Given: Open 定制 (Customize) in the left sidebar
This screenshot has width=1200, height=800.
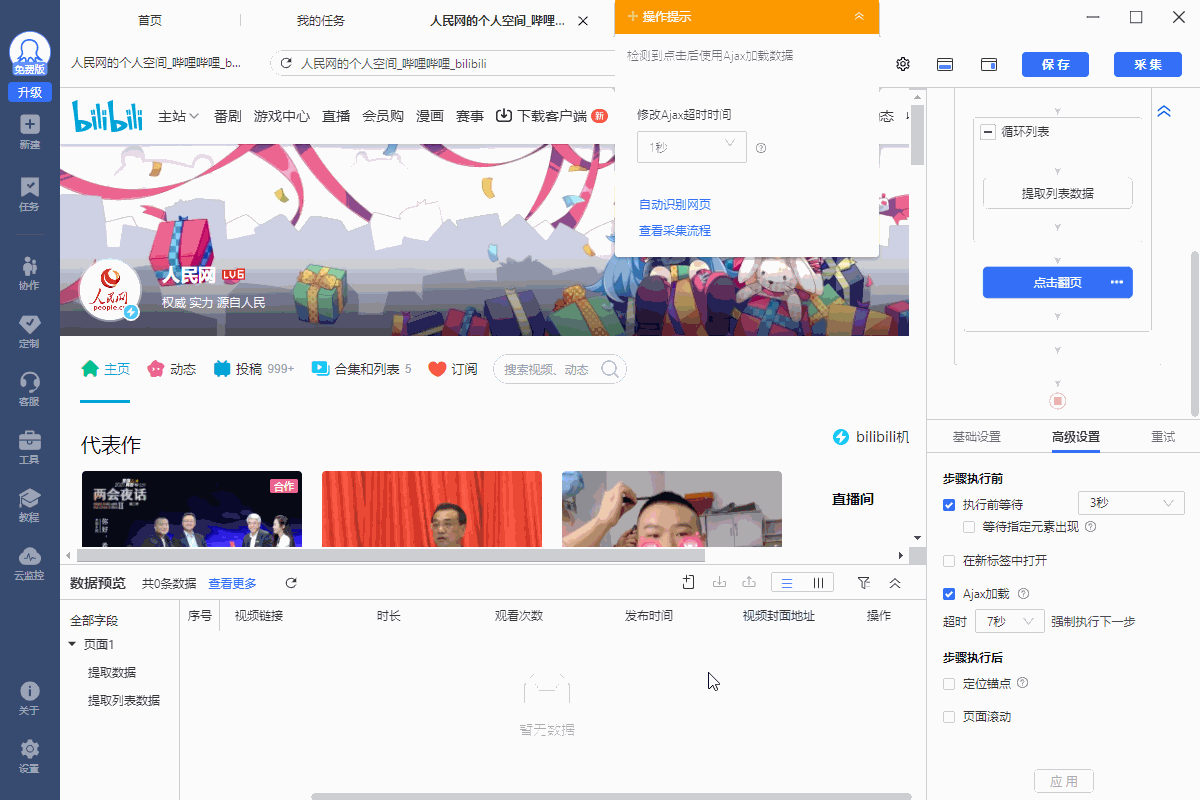Looking at the screenshot, I should pyautogui.click(x=30, y=331).
